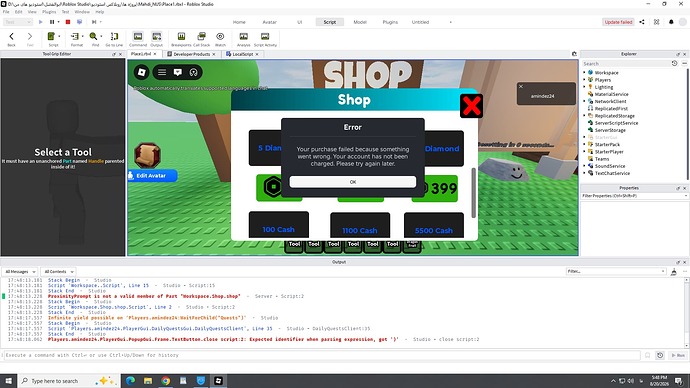Screen dimensions: 690x388
Task: Pause the running playtest
Action: click(x=52, y=22)
